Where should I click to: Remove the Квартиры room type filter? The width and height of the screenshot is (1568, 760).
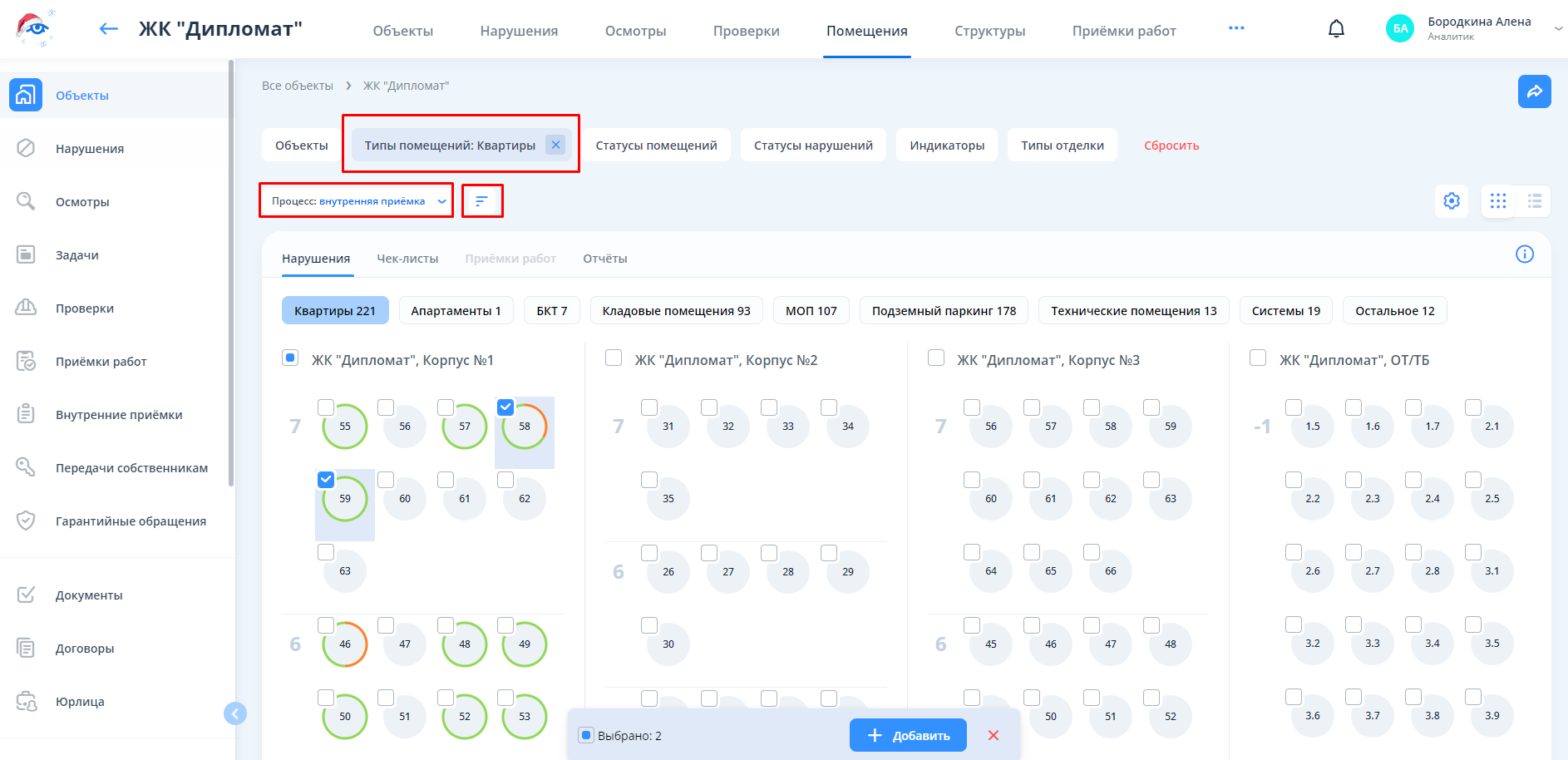(x=555, y=145)
